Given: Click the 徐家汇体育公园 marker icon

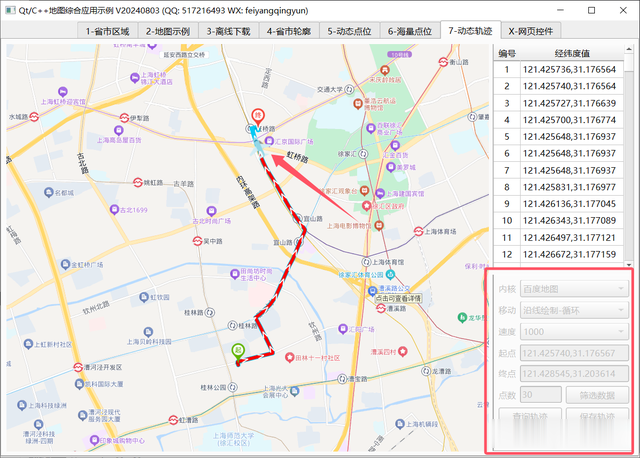Looking at the screenshot, I should (x=390, y=274).
